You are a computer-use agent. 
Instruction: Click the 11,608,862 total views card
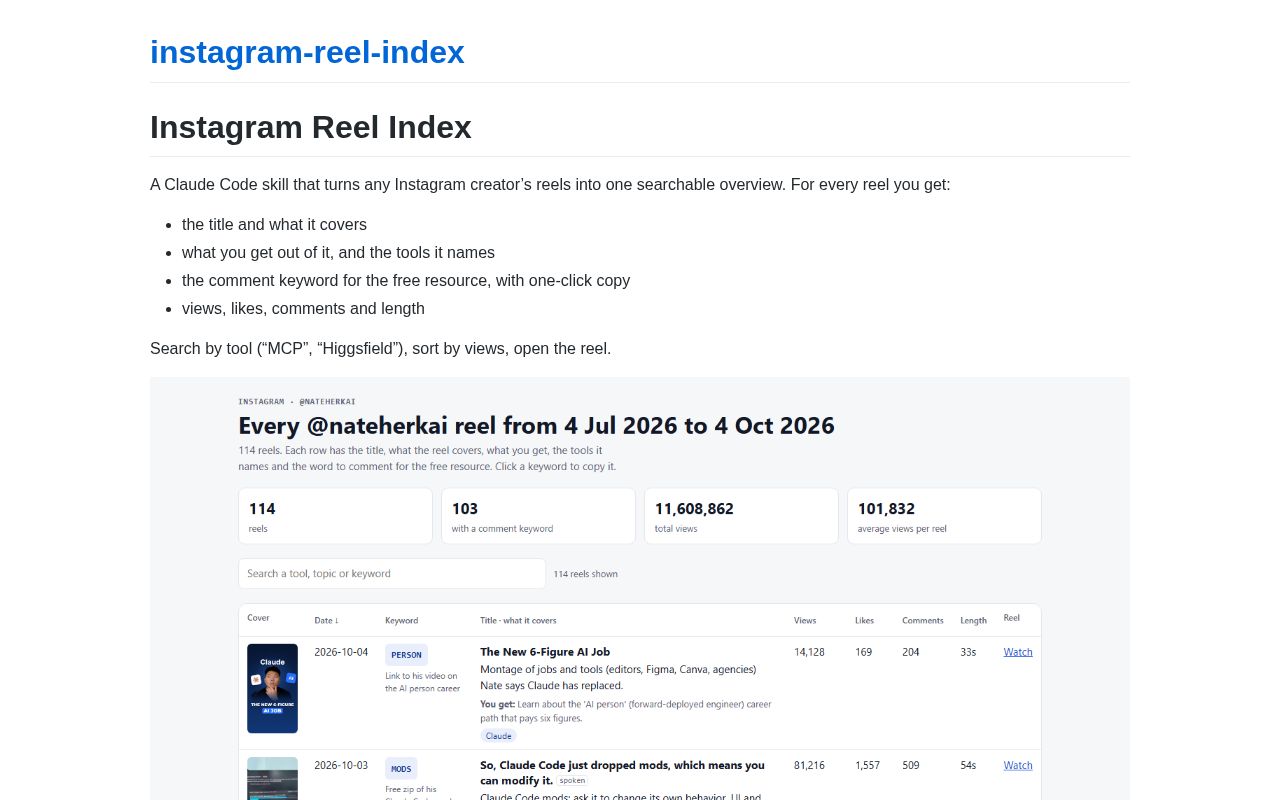741,516
